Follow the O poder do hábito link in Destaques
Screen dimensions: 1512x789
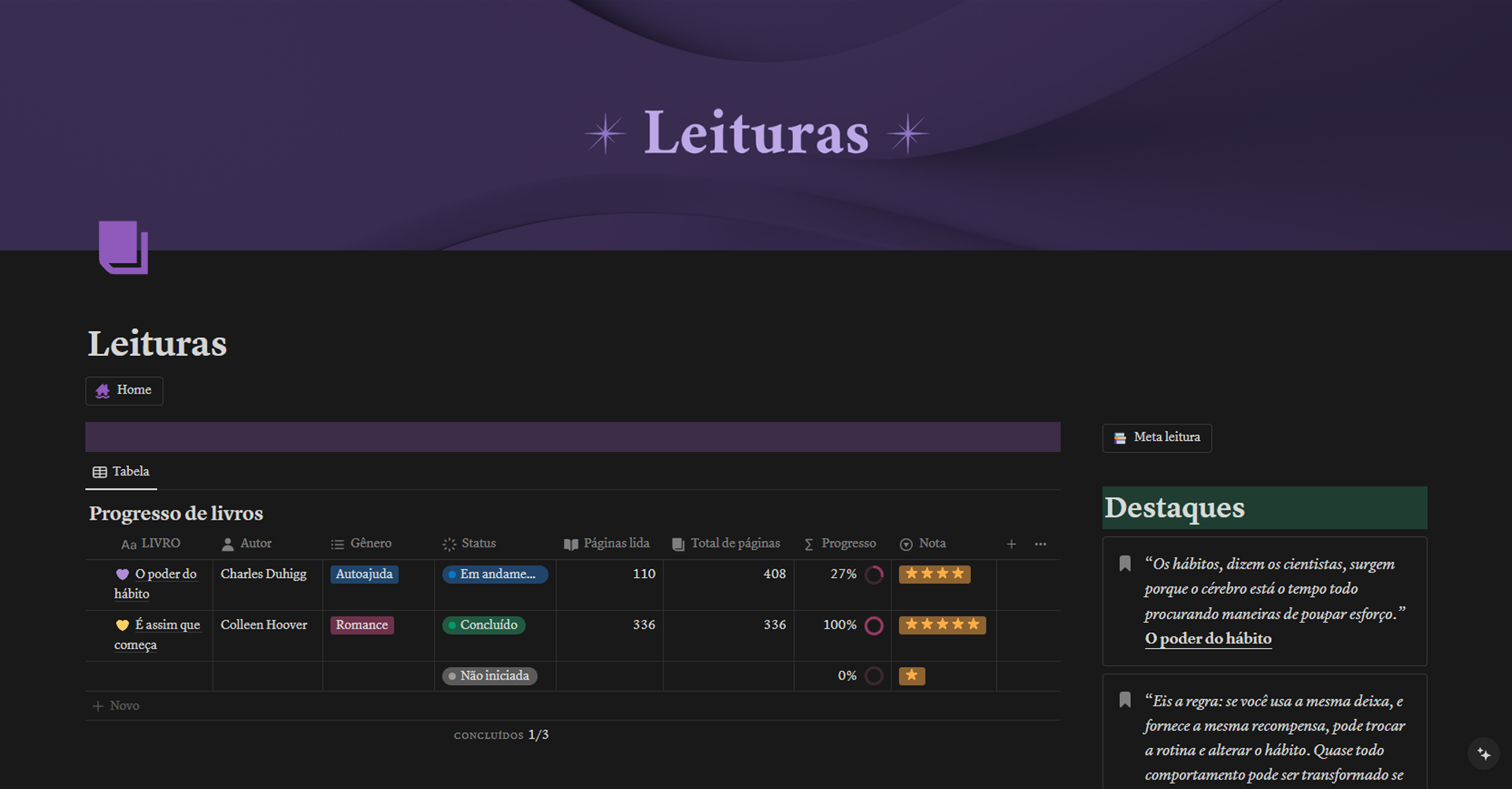(1208, 639)
